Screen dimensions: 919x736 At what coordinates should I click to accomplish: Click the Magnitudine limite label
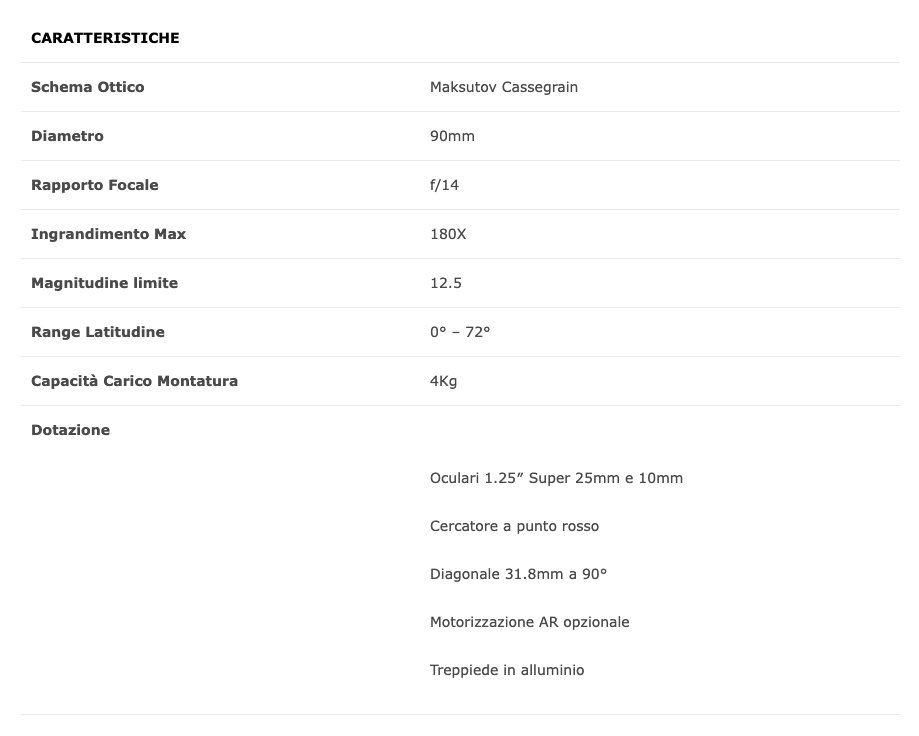pos(104,283)
